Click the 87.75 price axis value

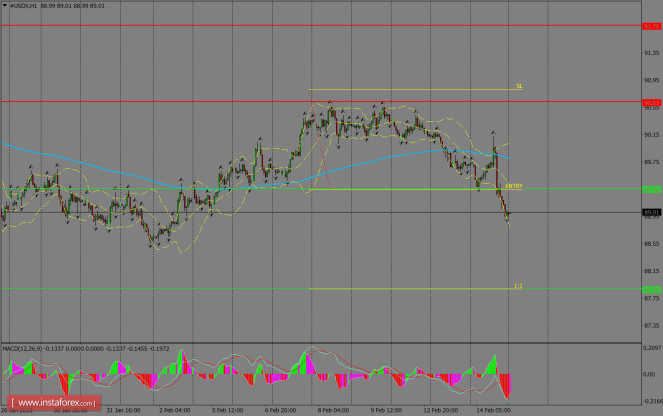coord(652,298)
